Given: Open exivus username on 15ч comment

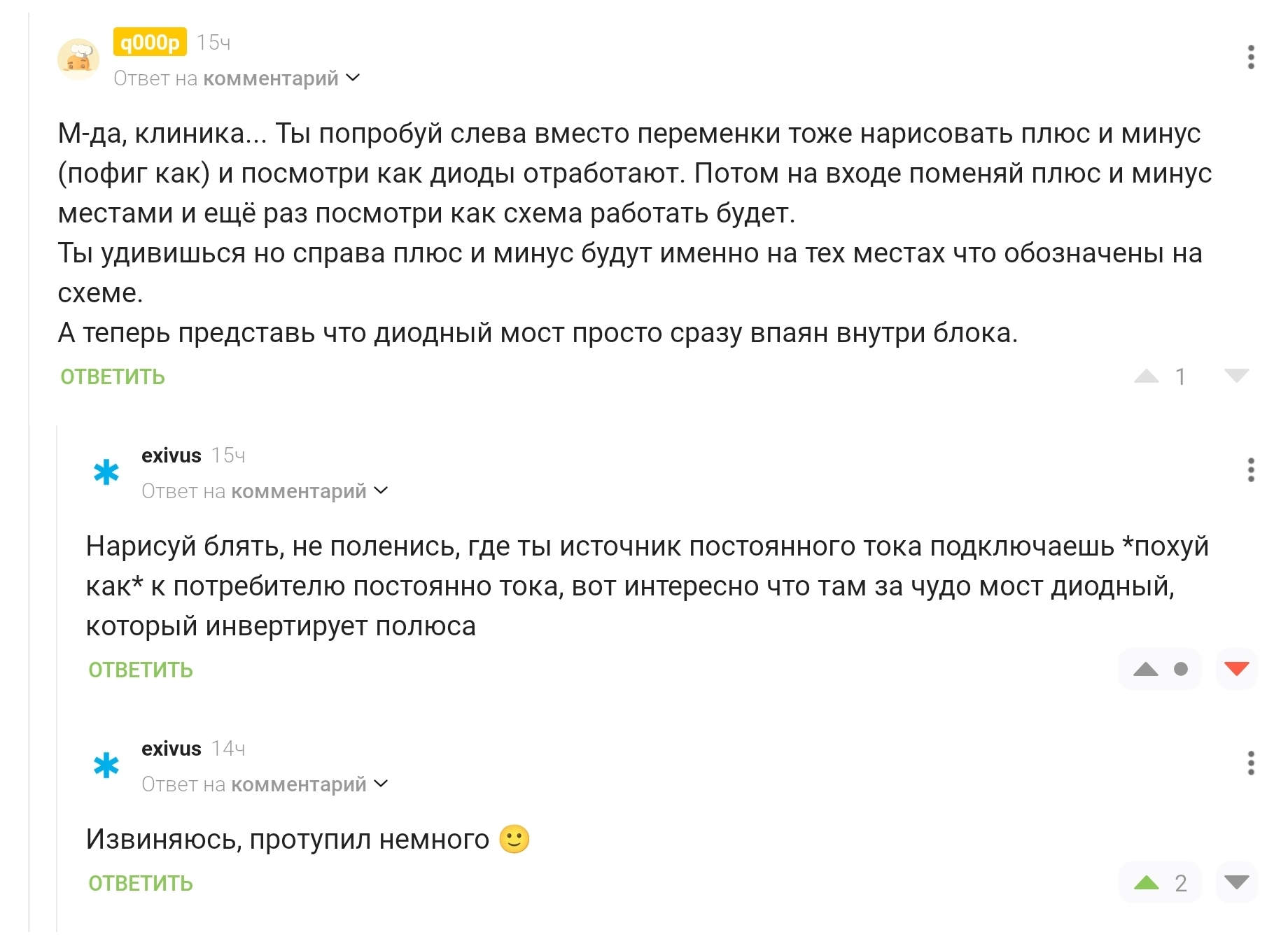Looking at the screenshot, I should pos(171,456).
